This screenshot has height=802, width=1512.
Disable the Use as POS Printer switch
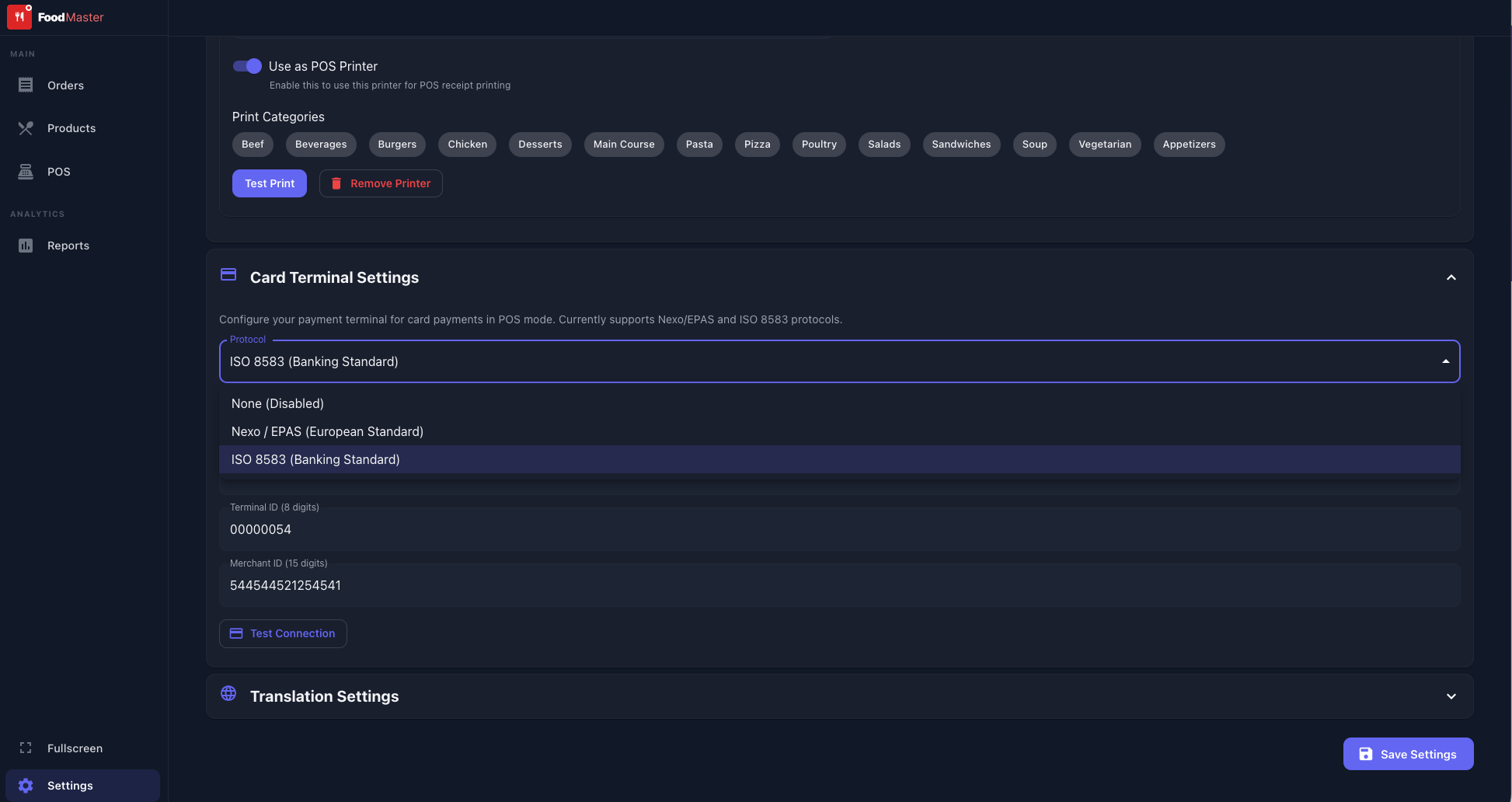coord(247,66)
